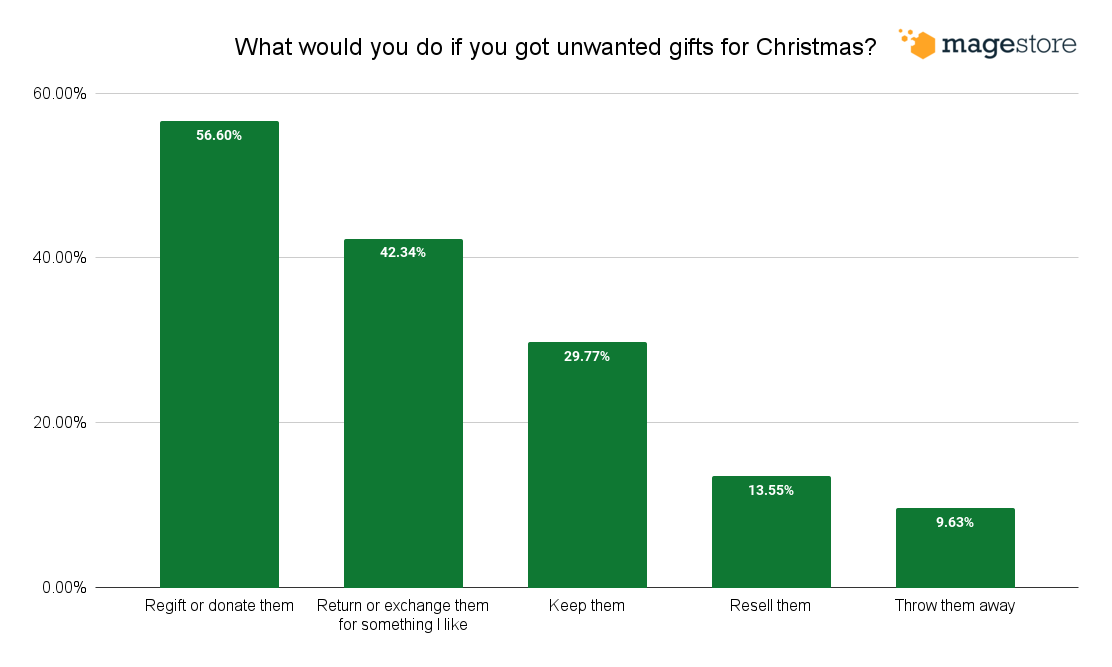
Task: Click the 29.77% data label
Action: coord(587,356)
